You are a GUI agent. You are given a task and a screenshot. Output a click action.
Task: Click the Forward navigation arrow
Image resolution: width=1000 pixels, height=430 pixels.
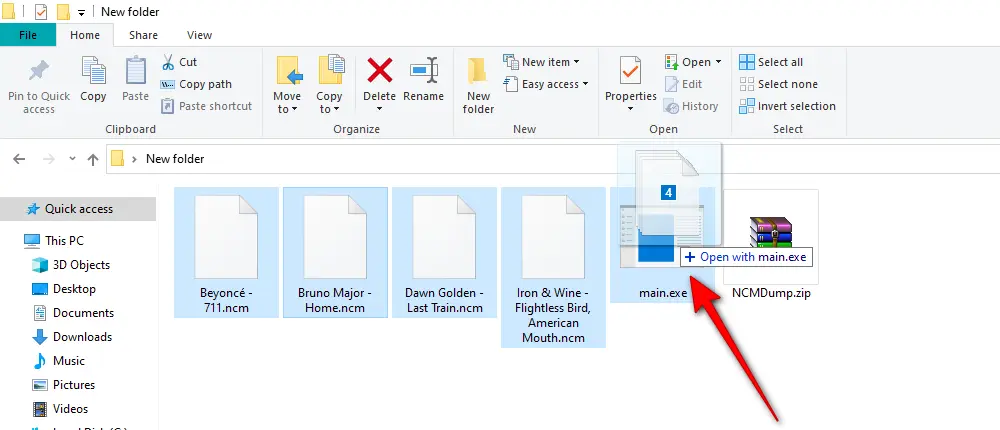coord(48,159)
